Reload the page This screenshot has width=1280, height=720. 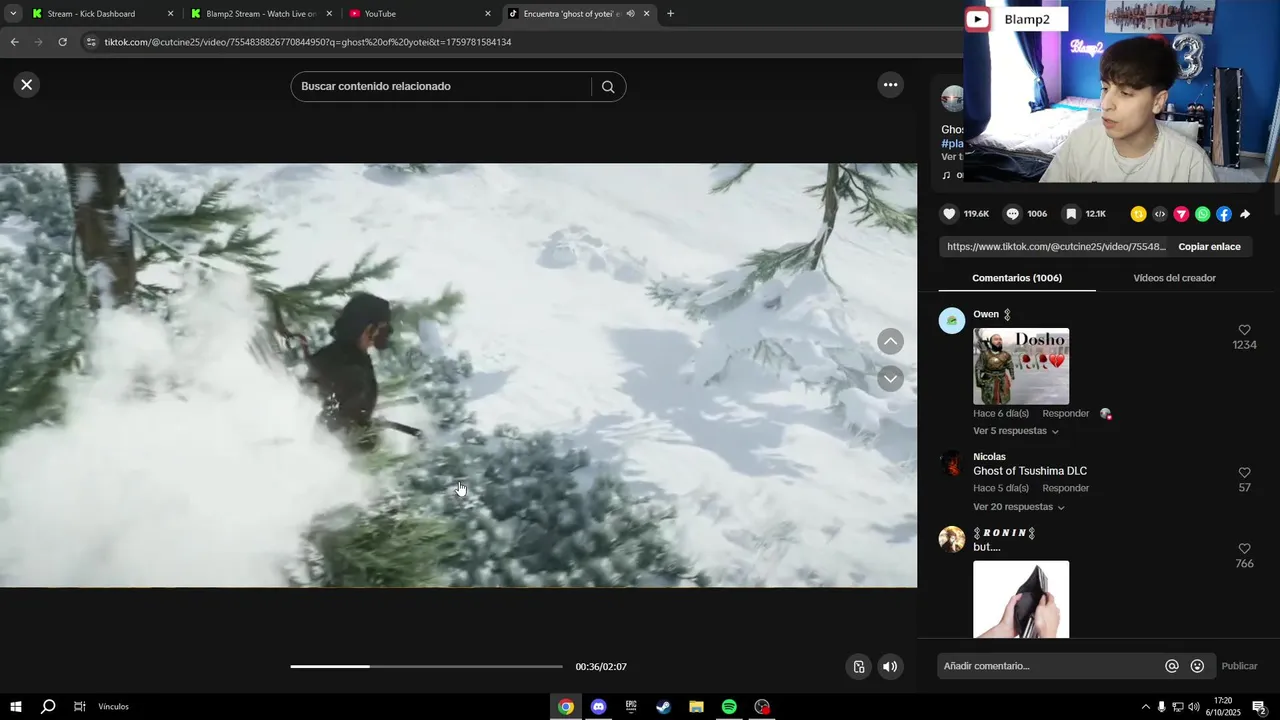point(62,42)
